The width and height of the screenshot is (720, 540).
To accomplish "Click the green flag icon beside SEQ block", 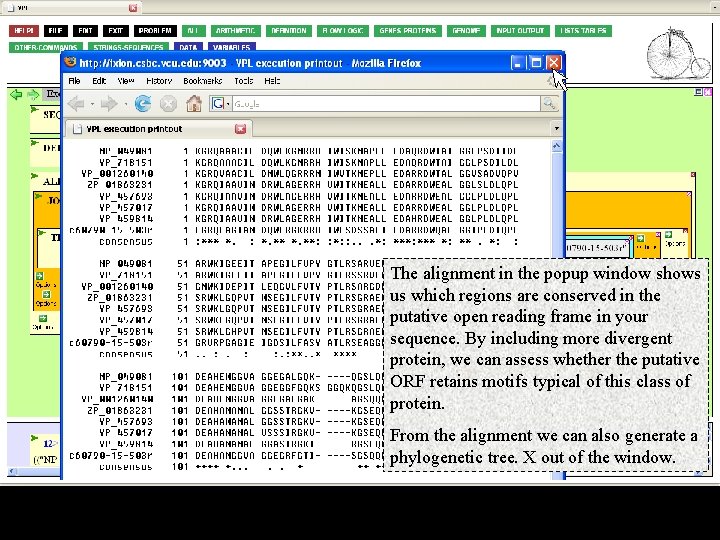I will (34, 110).
